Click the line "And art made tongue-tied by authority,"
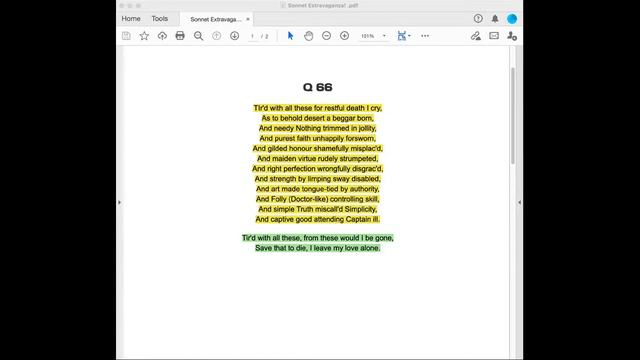 coord(318,189)
